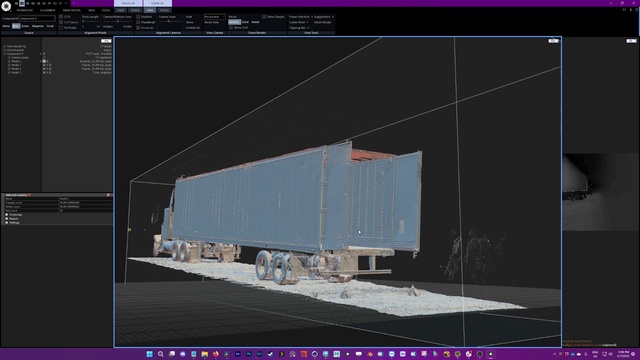640x360 pixels.
Task: Collapse the Component 0 tree node
Action: coord(4,54)
